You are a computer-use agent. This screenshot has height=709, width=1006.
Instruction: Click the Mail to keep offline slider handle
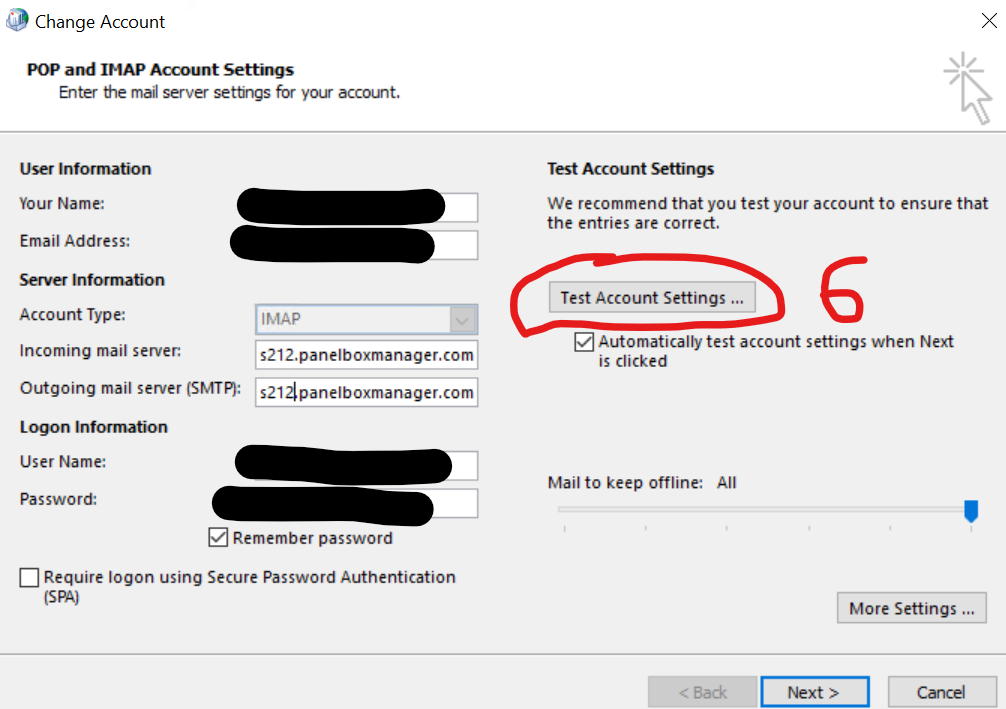pyautogui.click(x=970, y=511)
